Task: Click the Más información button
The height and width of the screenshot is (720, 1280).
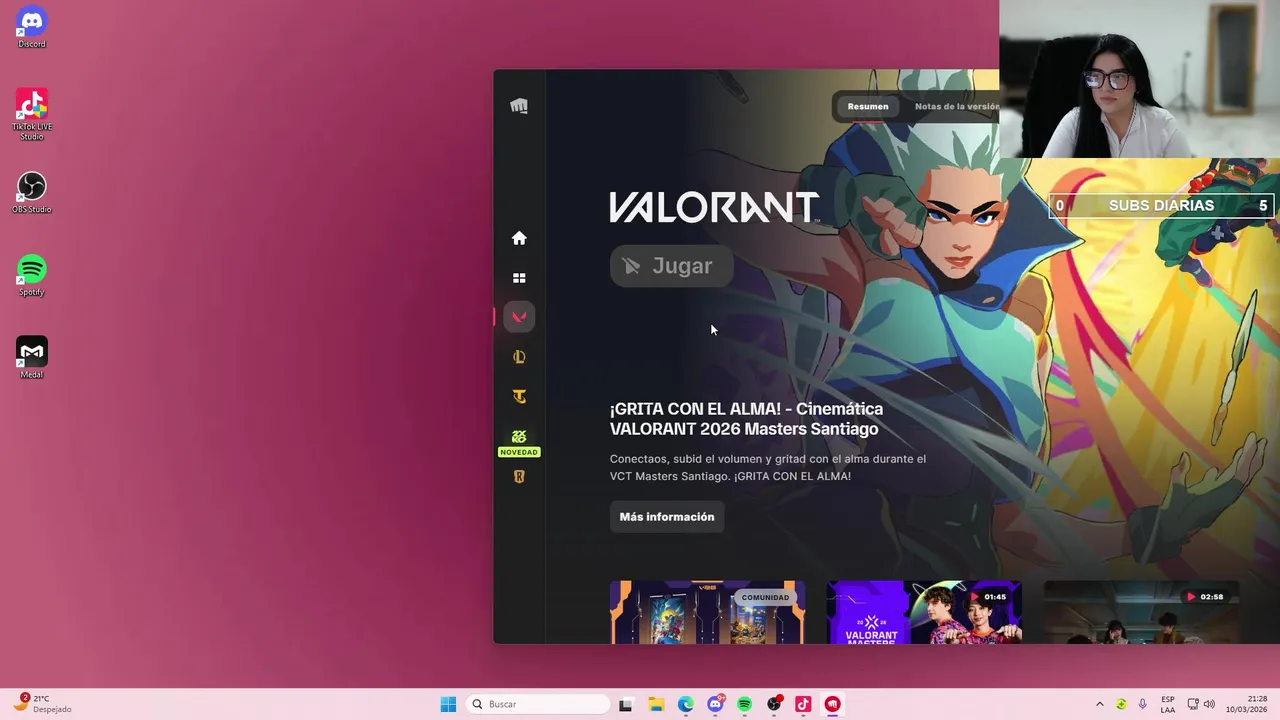Action: pos(667,517)
